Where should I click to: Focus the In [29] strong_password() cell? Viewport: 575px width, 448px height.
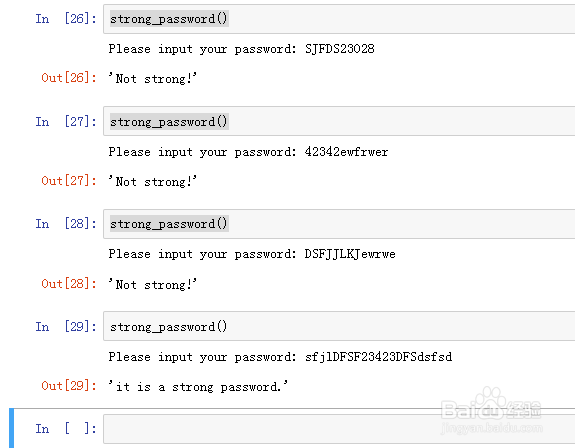pyautogui.click(x=339, y=326)
